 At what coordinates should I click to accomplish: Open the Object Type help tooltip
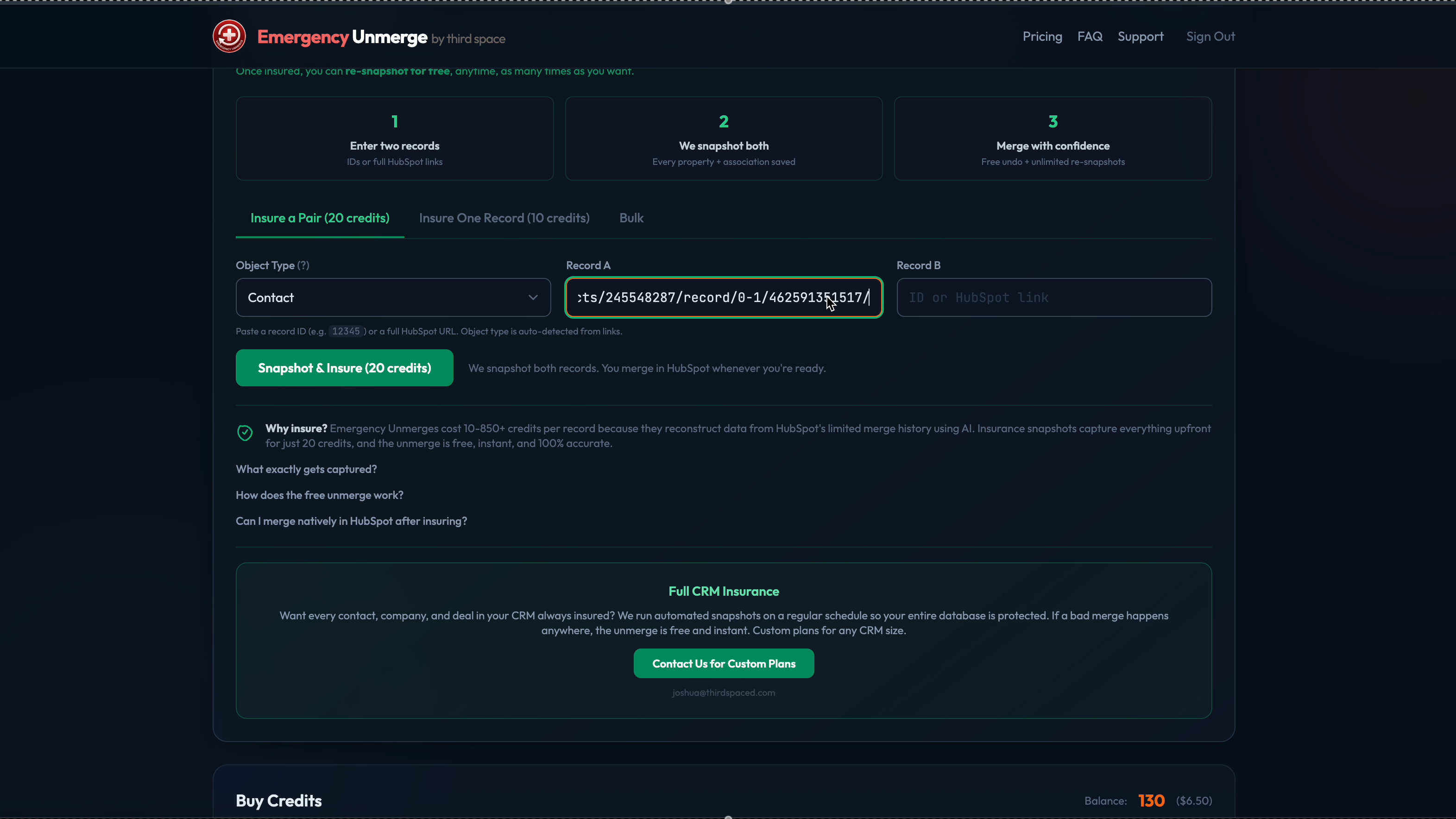point(303,265)
